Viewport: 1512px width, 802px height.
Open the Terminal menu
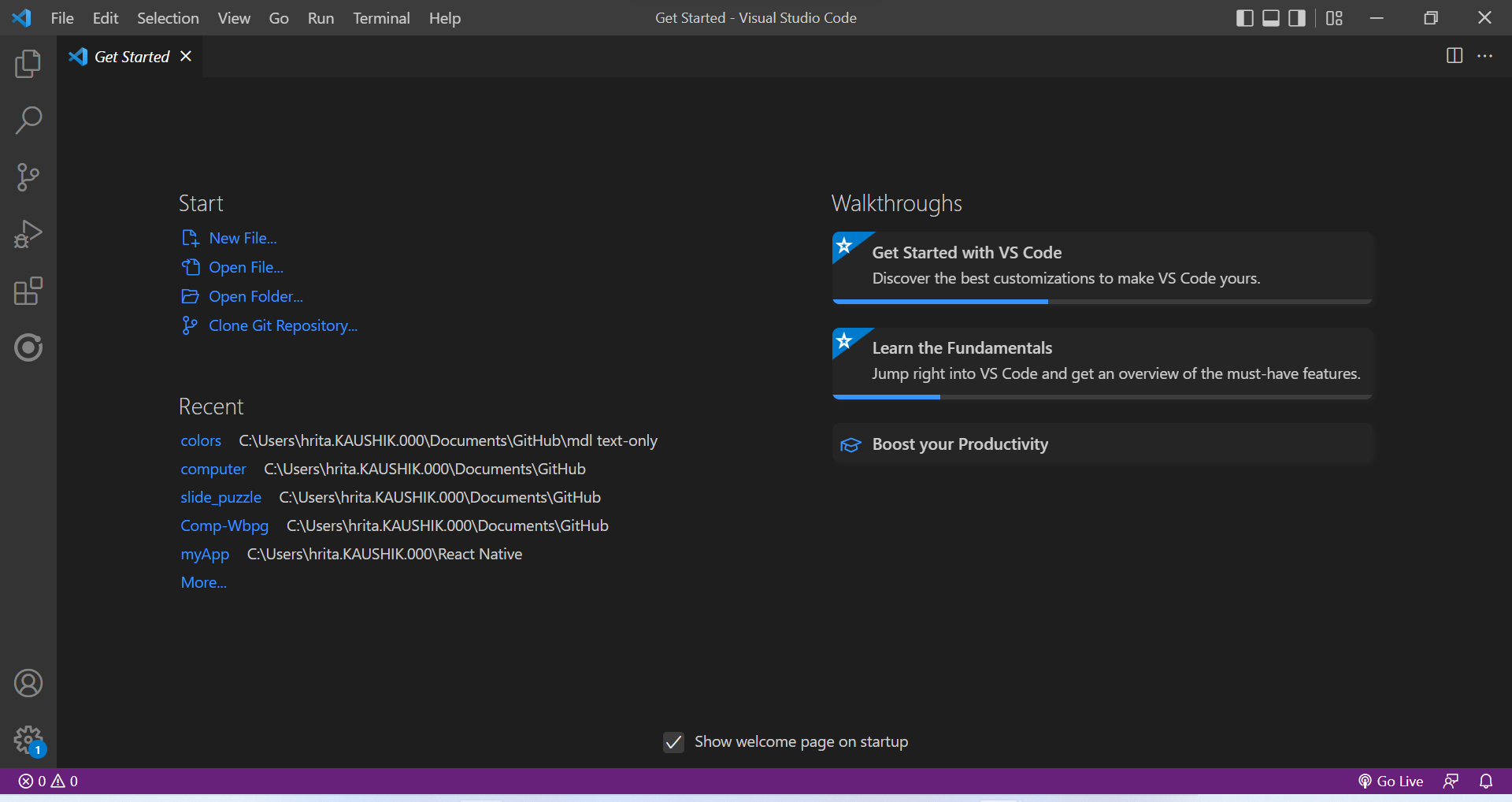click(381, 17)
